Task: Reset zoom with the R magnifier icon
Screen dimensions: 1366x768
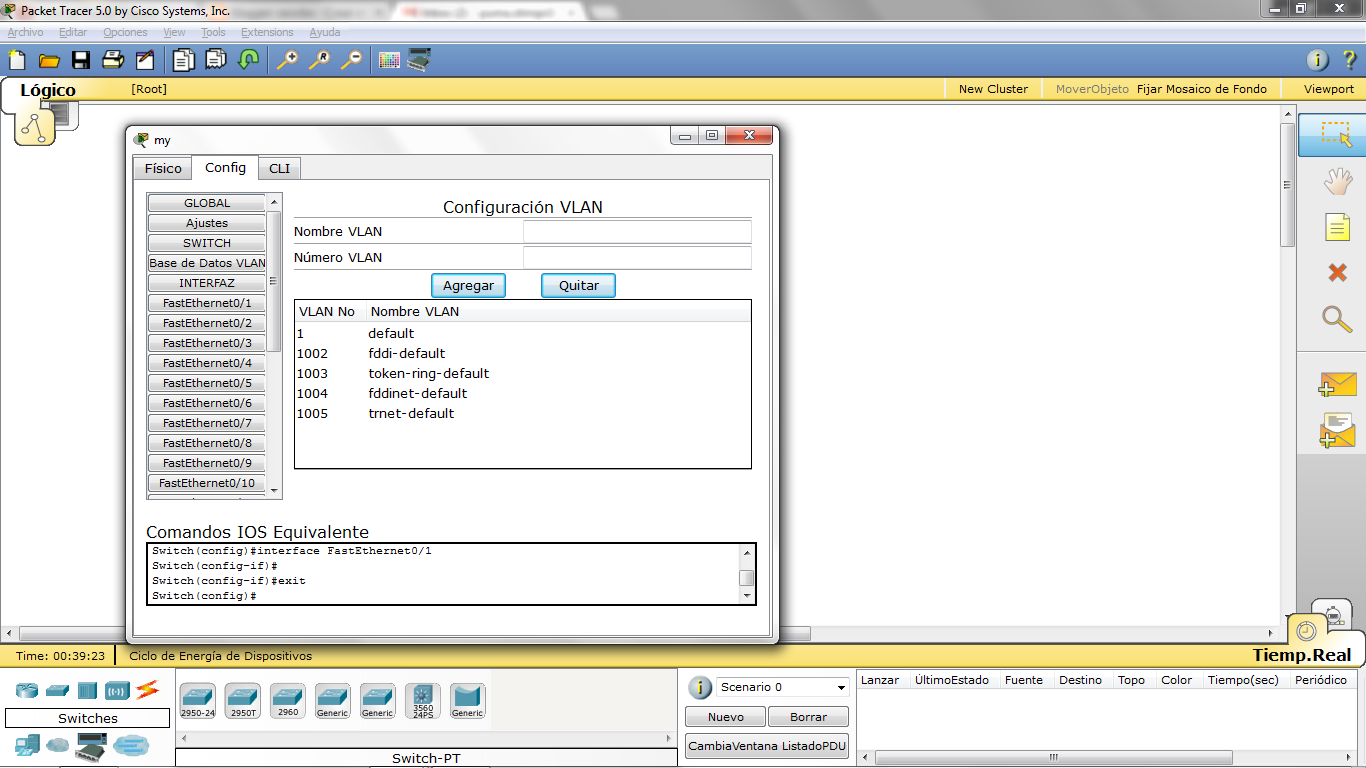Action: pyautogui.click(x=319, y=60)
